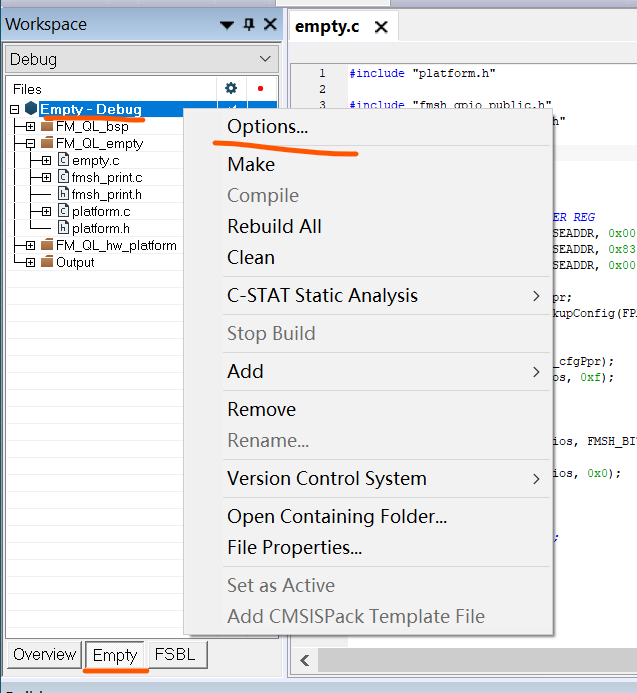Collapse the FM_QL_empty folder node
The height and width of the screenshot is (693, 637).
[x=30, y=143]
